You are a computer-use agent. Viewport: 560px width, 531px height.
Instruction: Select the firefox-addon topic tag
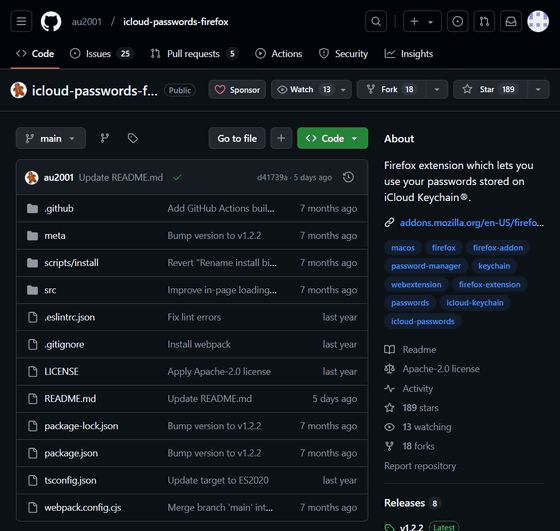498,247
